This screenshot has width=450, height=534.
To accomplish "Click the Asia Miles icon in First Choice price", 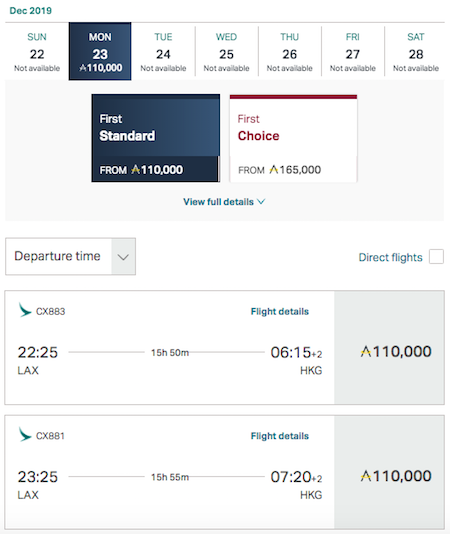I will (274, 169).
